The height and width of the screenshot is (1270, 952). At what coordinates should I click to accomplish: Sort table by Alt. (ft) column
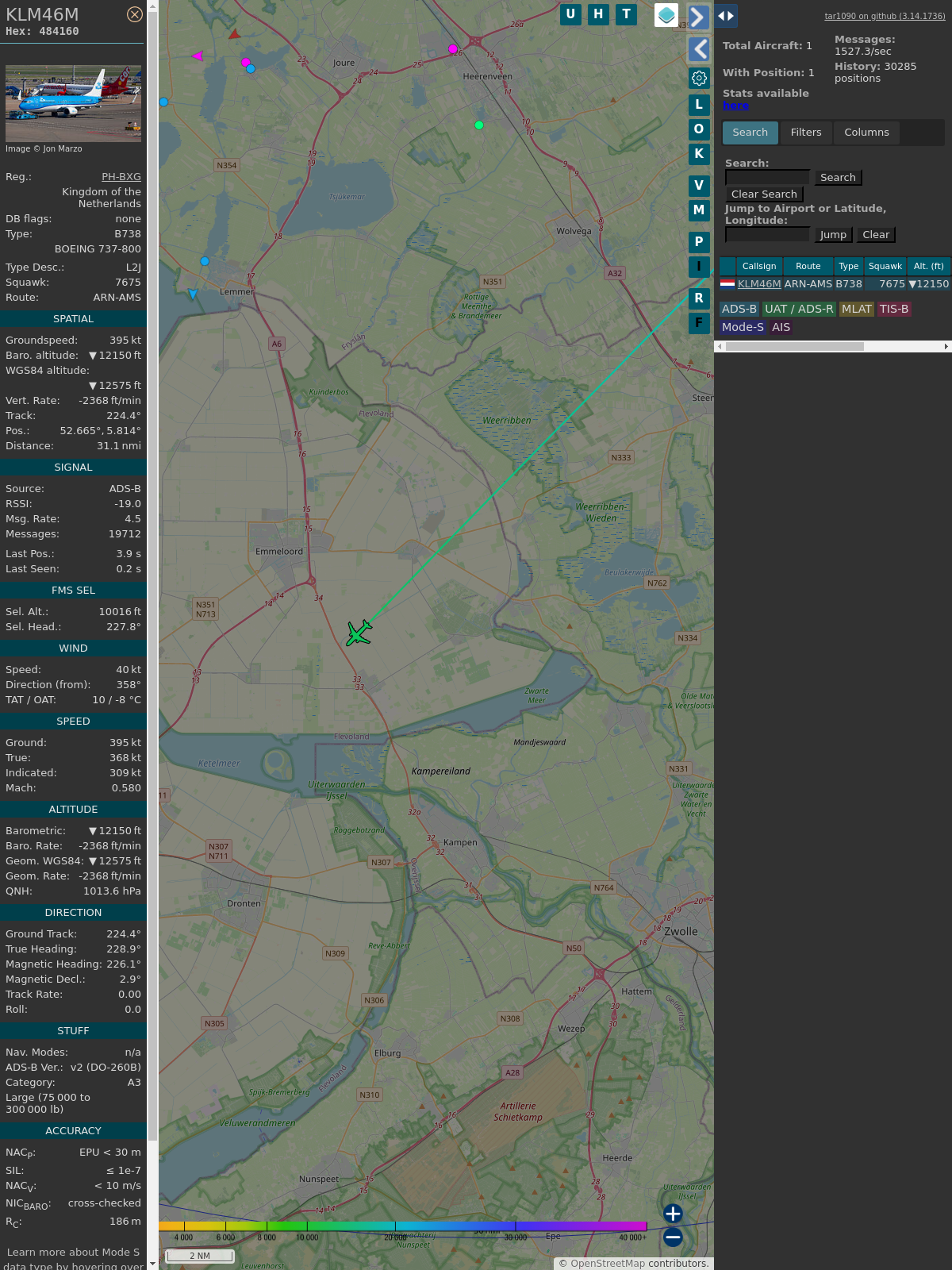928,266
